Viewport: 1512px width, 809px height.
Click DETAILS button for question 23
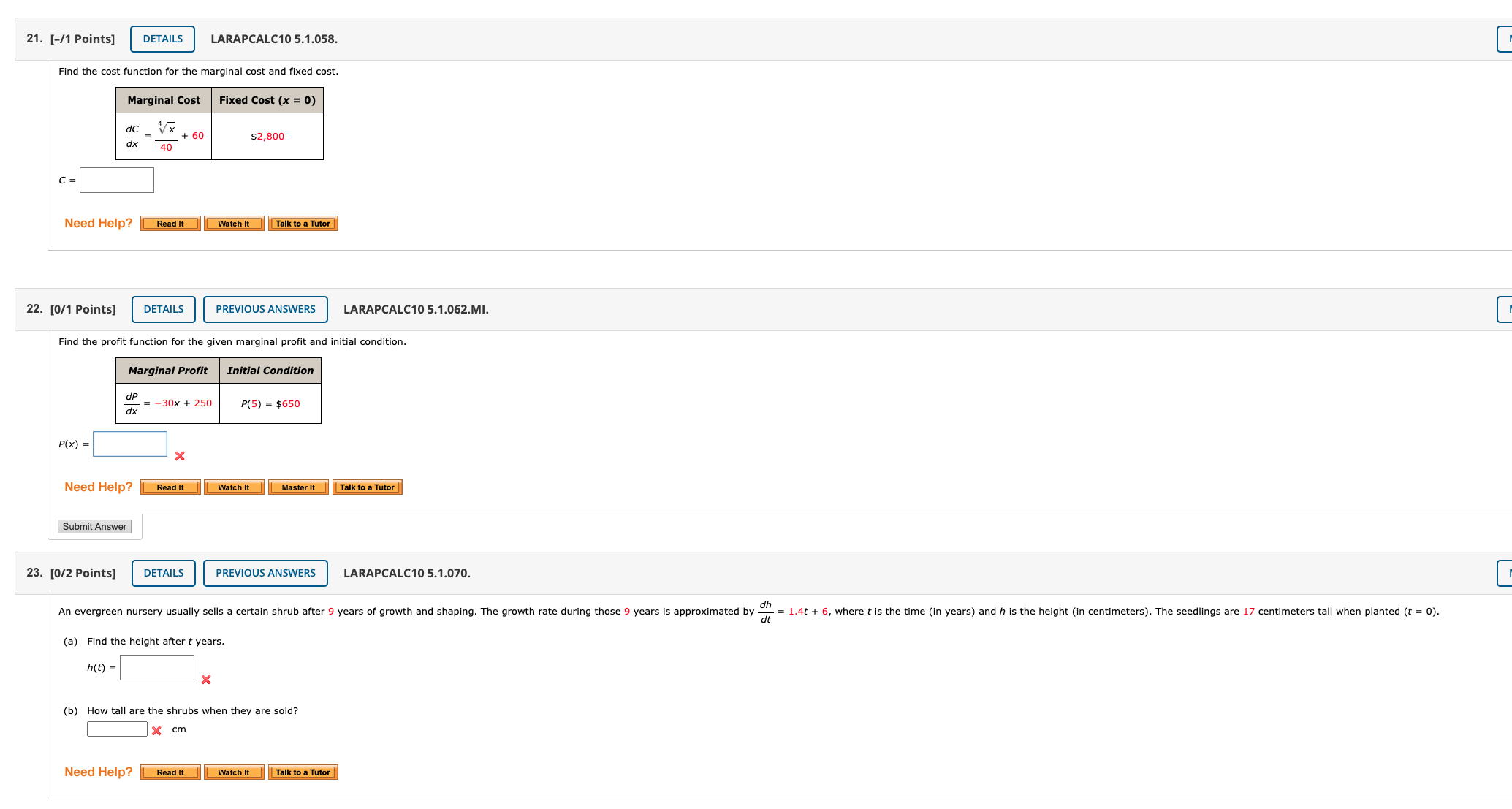[164, 574]
